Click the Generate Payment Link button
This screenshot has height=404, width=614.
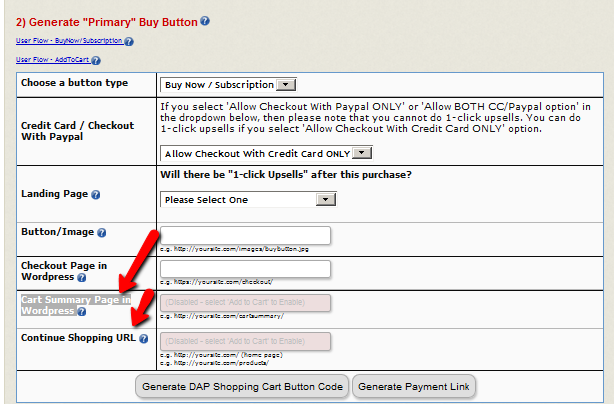coord(414,386)
